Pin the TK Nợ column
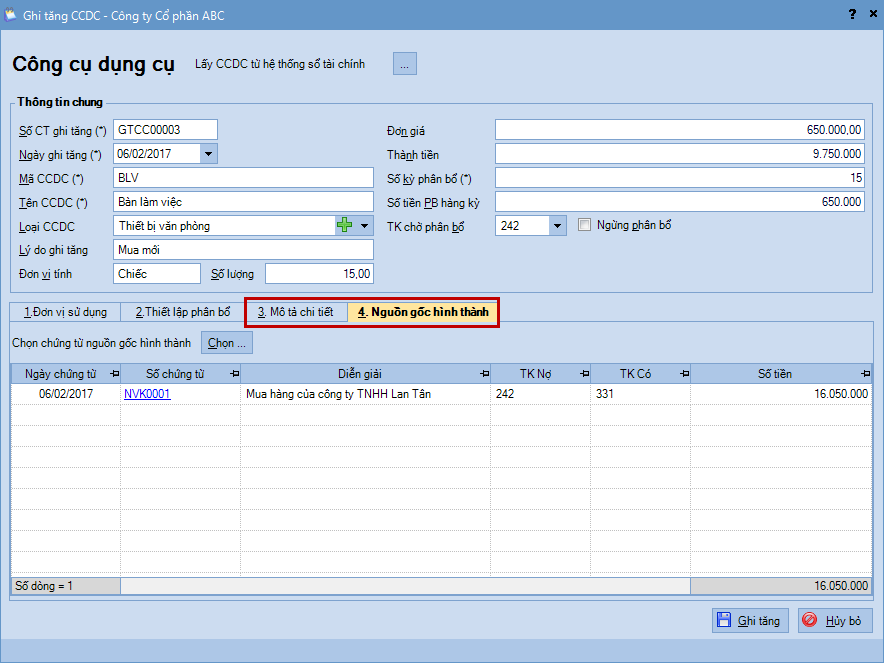This screenshot has width=884, height=663. 584,374
